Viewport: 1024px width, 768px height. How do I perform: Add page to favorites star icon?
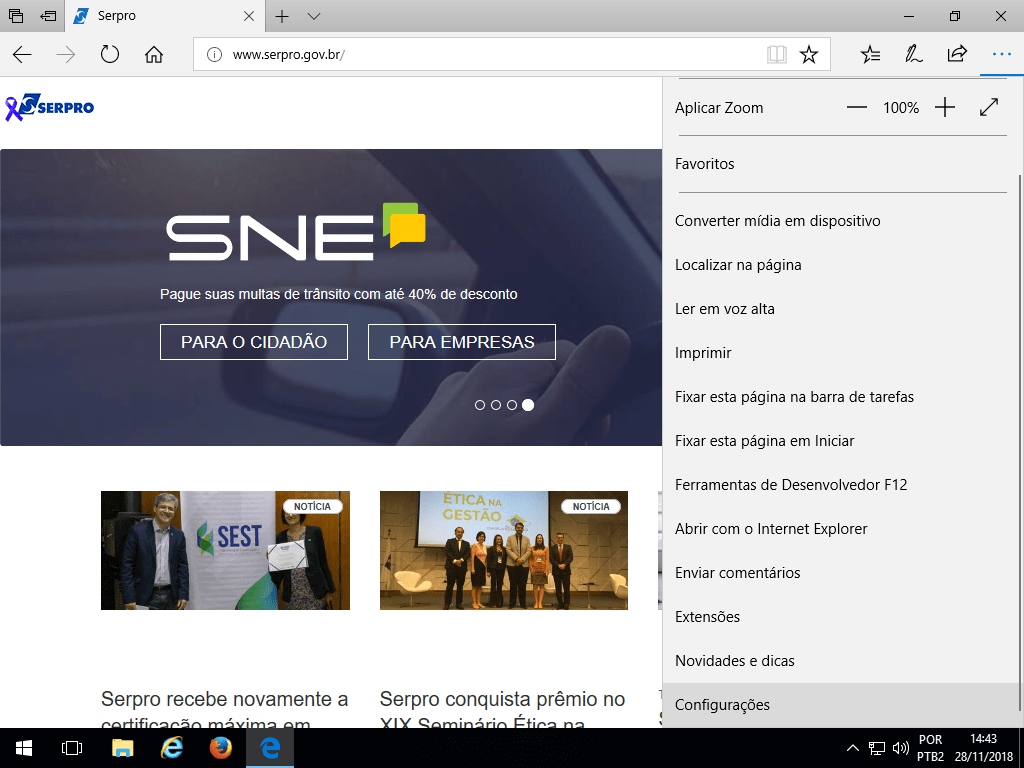(809, 55)
